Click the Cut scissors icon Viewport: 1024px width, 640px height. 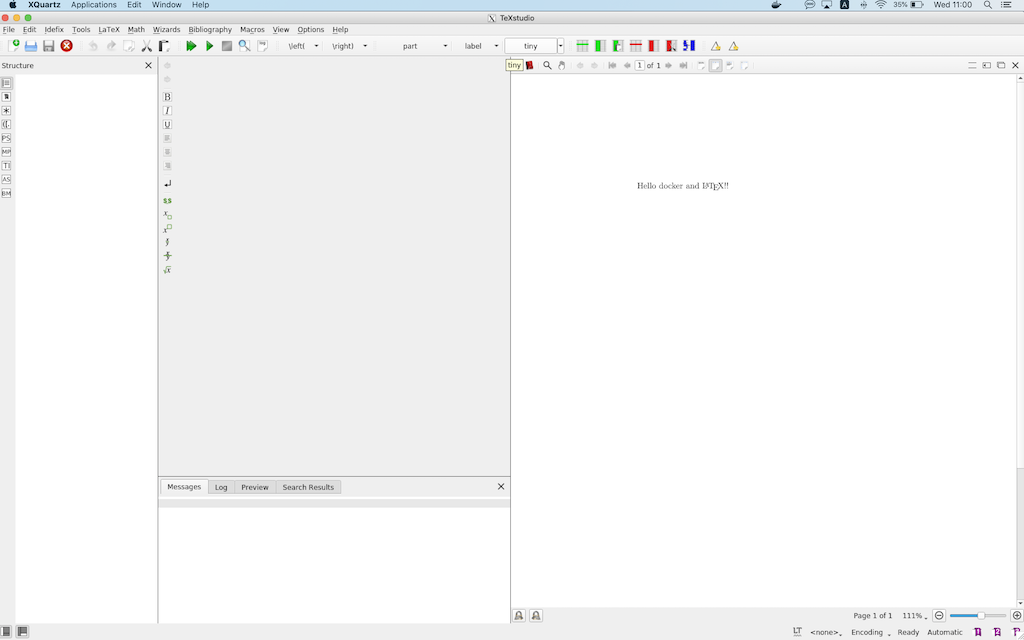coord(146,46)
